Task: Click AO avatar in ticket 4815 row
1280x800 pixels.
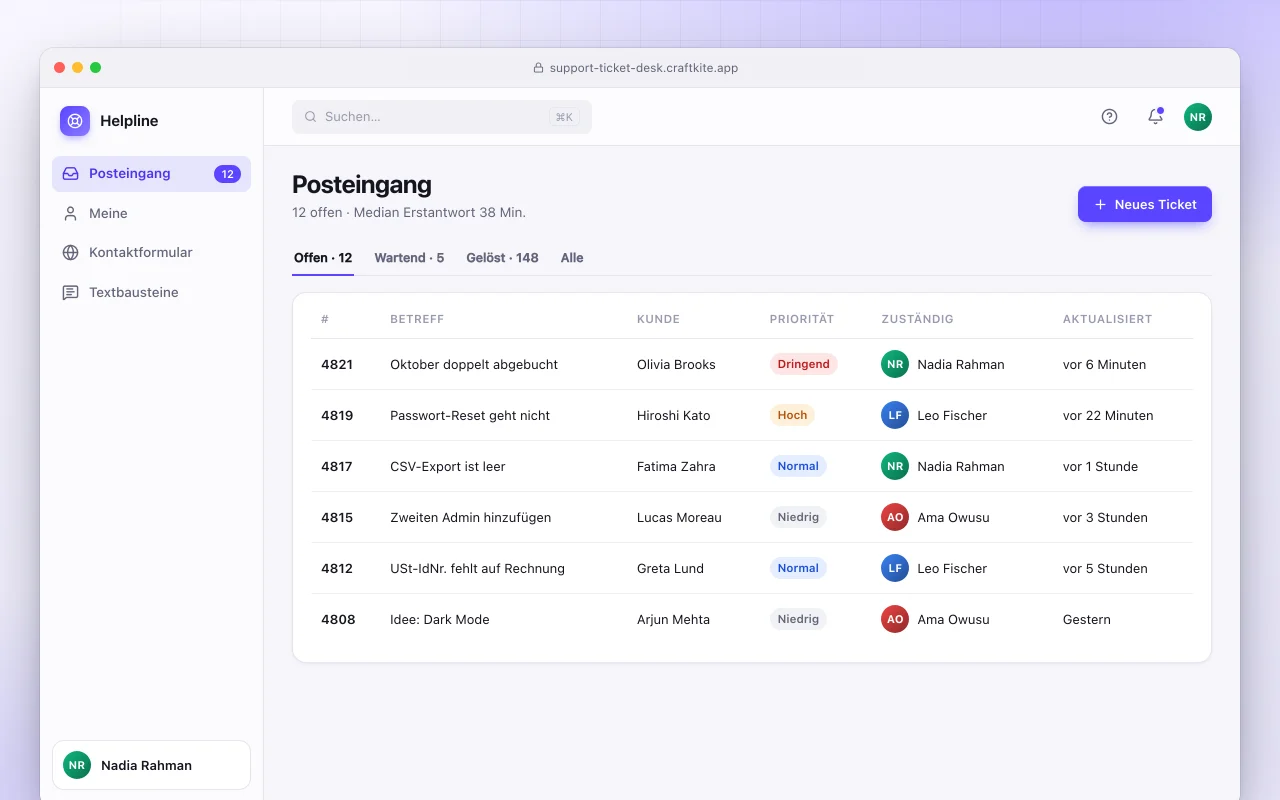Action: 895,517
